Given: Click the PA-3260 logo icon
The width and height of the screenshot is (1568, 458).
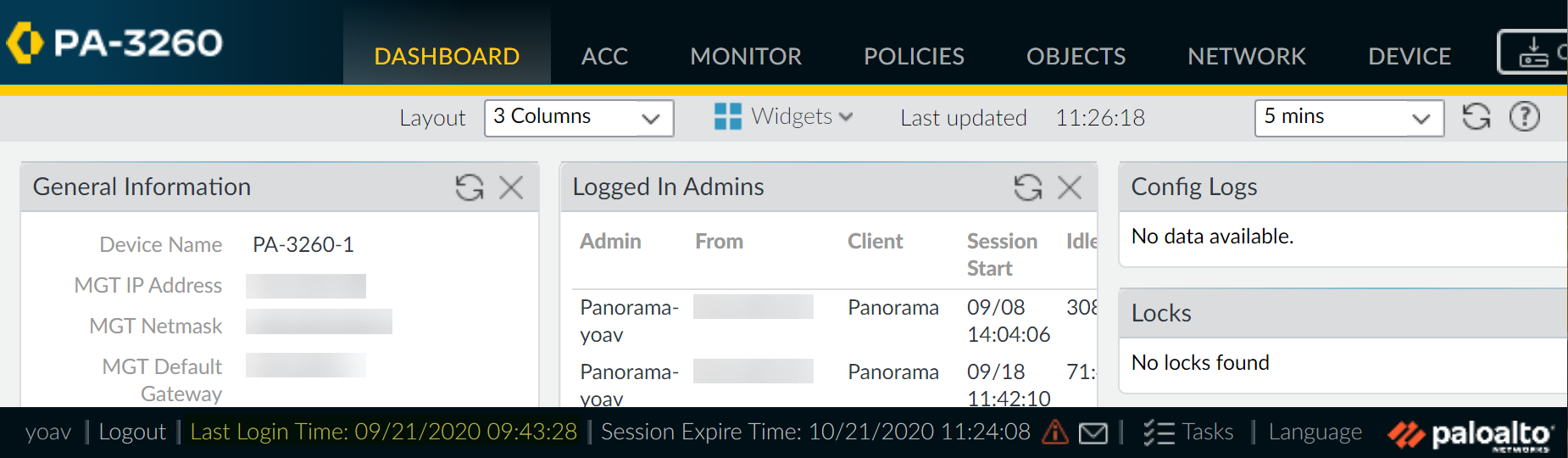Looking at the screenshot, I should [25, 42].
